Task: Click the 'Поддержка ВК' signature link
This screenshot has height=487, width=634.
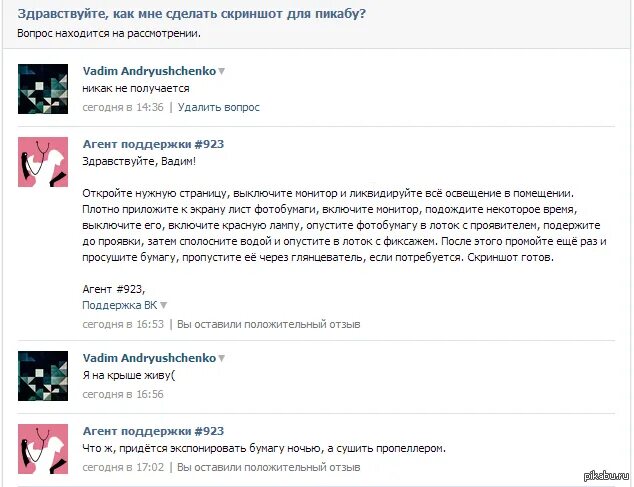Action: click(119, 305)
